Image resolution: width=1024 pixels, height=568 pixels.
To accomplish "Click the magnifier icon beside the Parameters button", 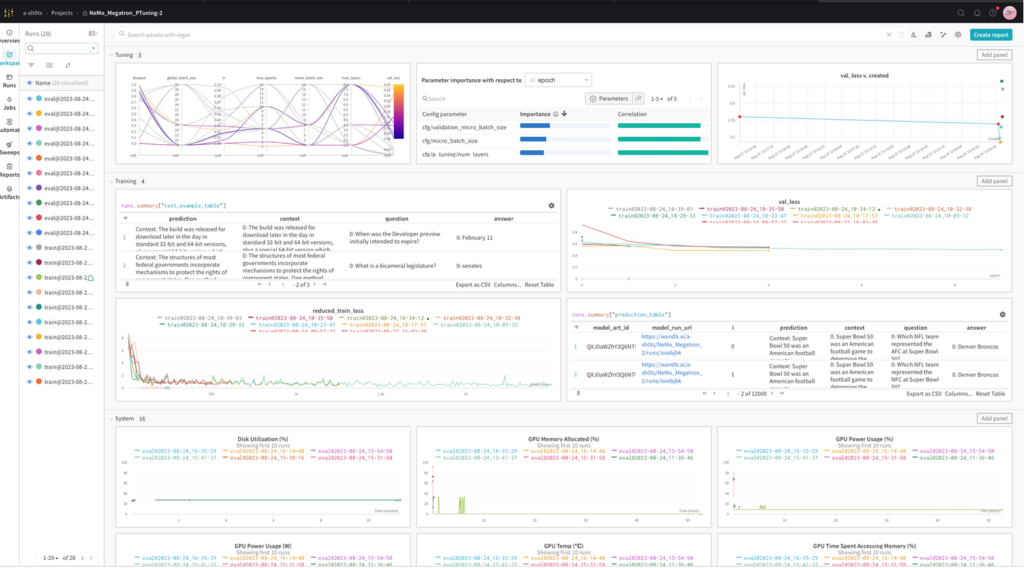I will tap(638, 99).
